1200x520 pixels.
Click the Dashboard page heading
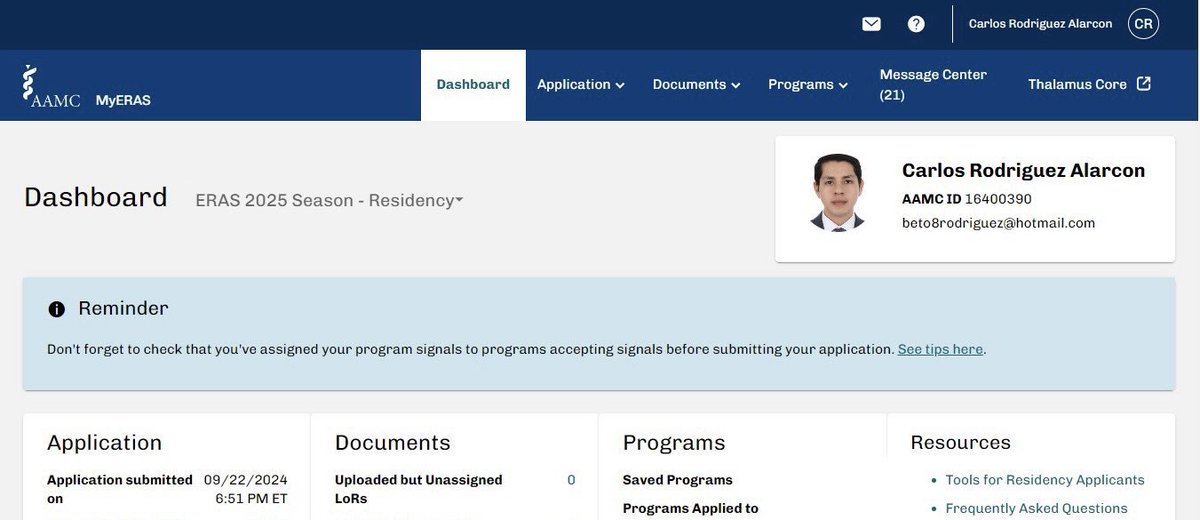tap(96, 197)
